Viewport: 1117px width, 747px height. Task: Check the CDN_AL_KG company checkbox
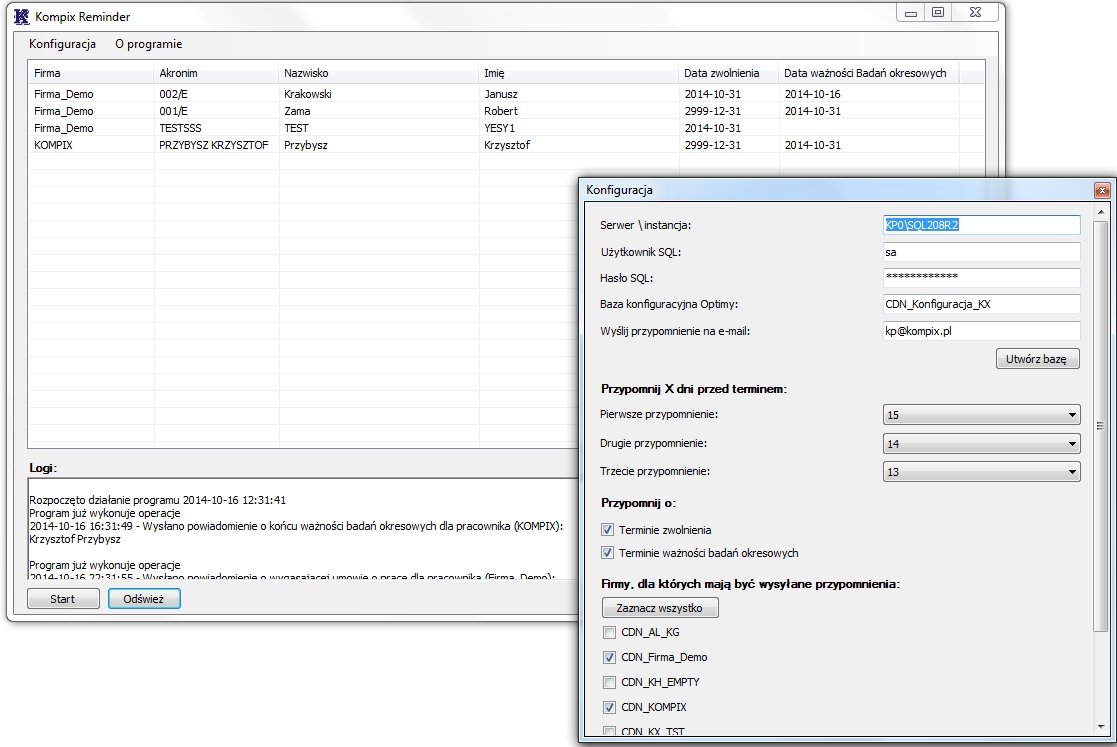coord(609,632)
